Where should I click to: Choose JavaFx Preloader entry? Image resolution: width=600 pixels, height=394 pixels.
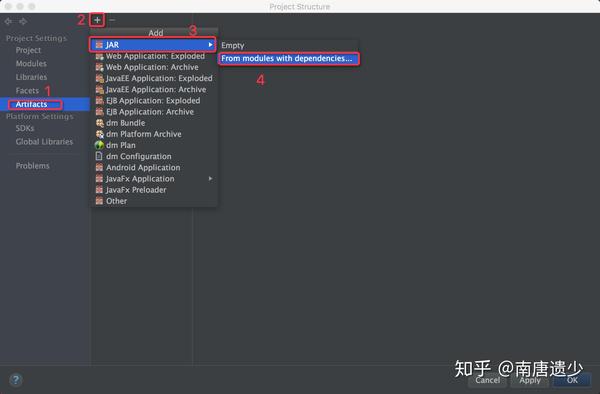[x=154, y=189]
